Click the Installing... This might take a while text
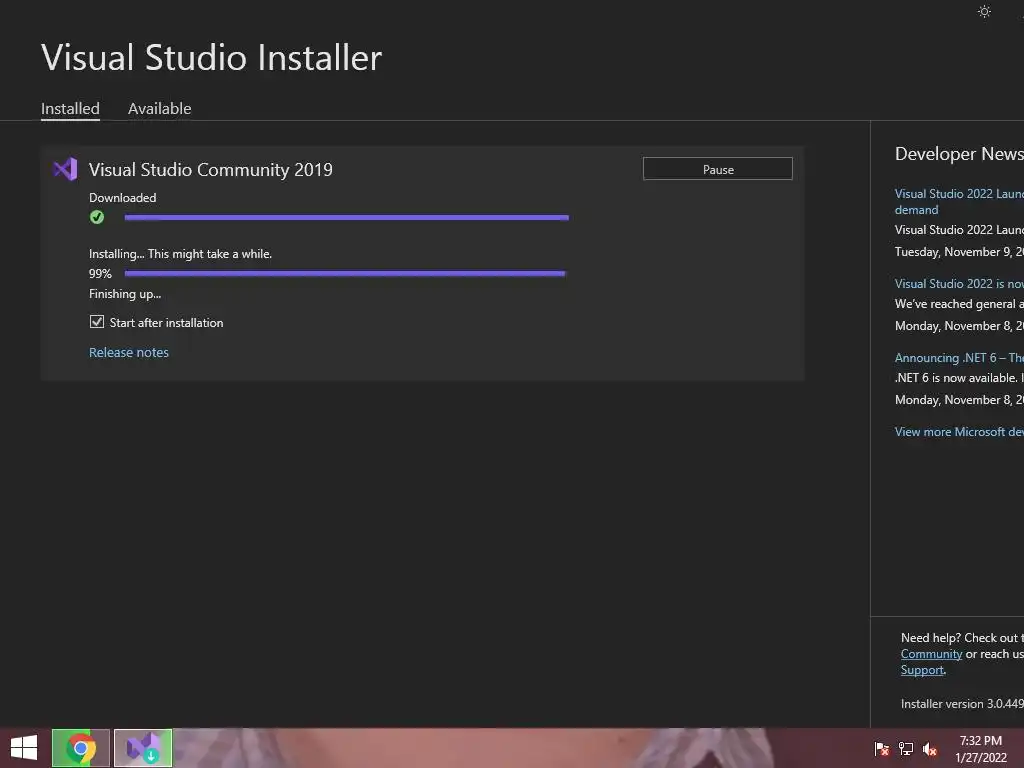Viewport: 1024px width, 768px height. 180,254
